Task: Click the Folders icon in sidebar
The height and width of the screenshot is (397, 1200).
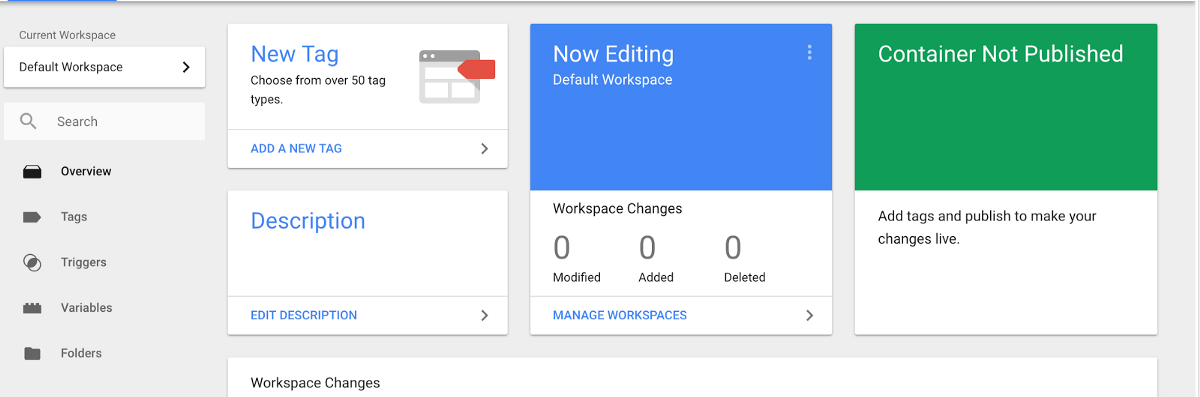Action: coord(32,354)
